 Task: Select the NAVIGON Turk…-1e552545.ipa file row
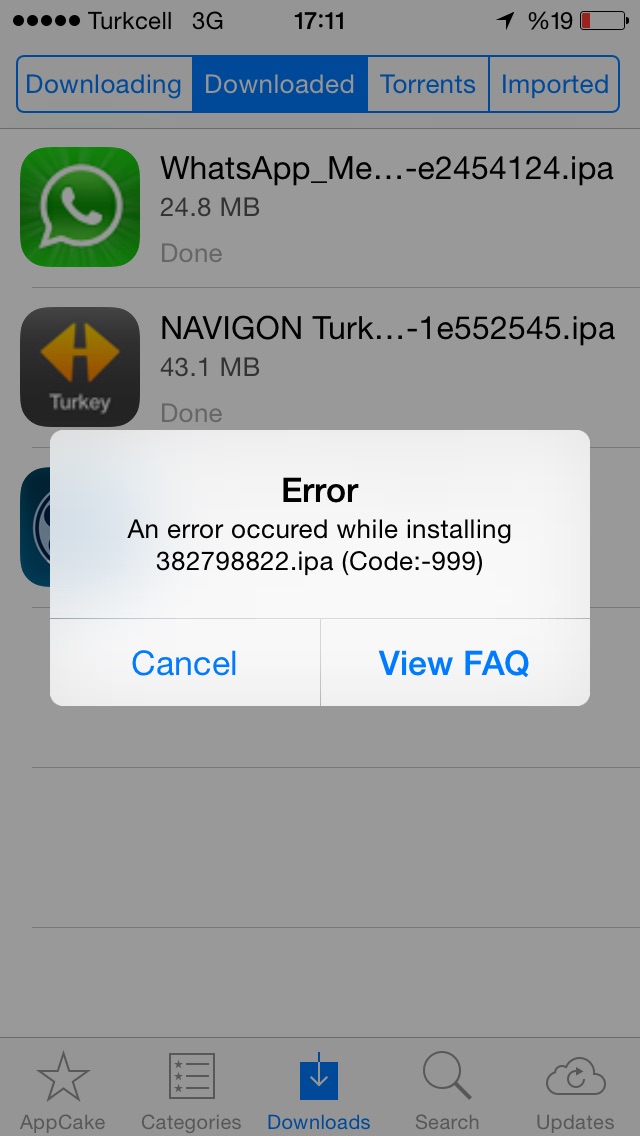pyautogui.click(x=320, y=367)
